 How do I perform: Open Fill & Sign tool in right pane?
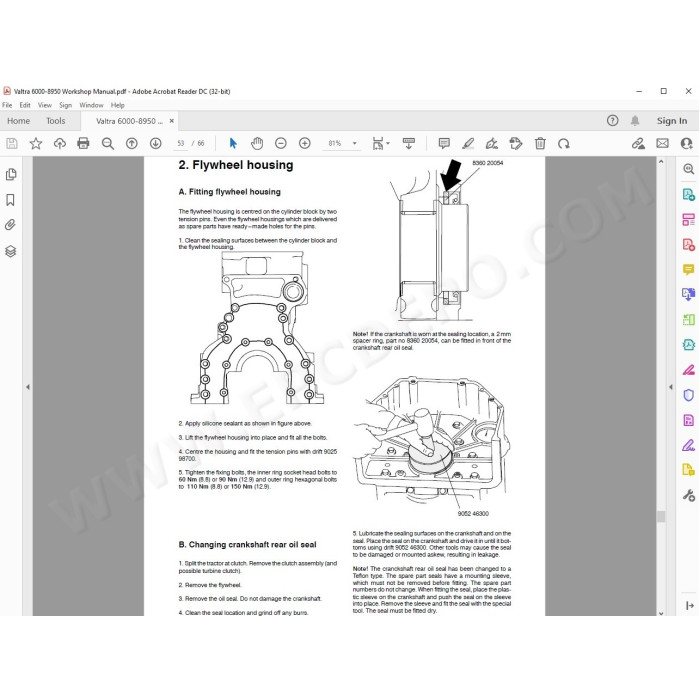pyautogui.click(x=688, y=445)
